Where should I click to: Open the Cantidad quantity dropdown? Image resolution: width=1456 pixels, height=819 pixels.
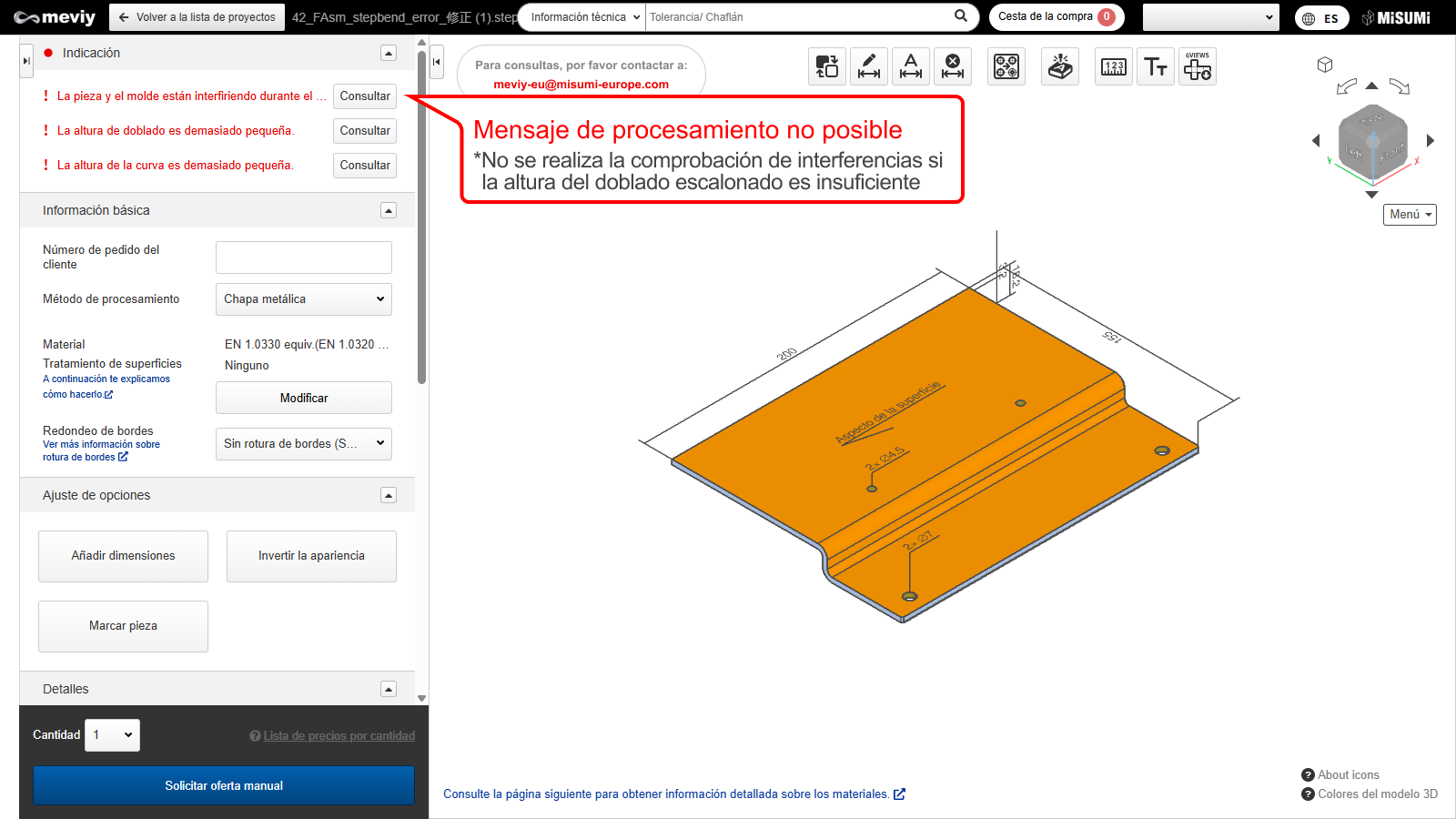tap(112, 735)
